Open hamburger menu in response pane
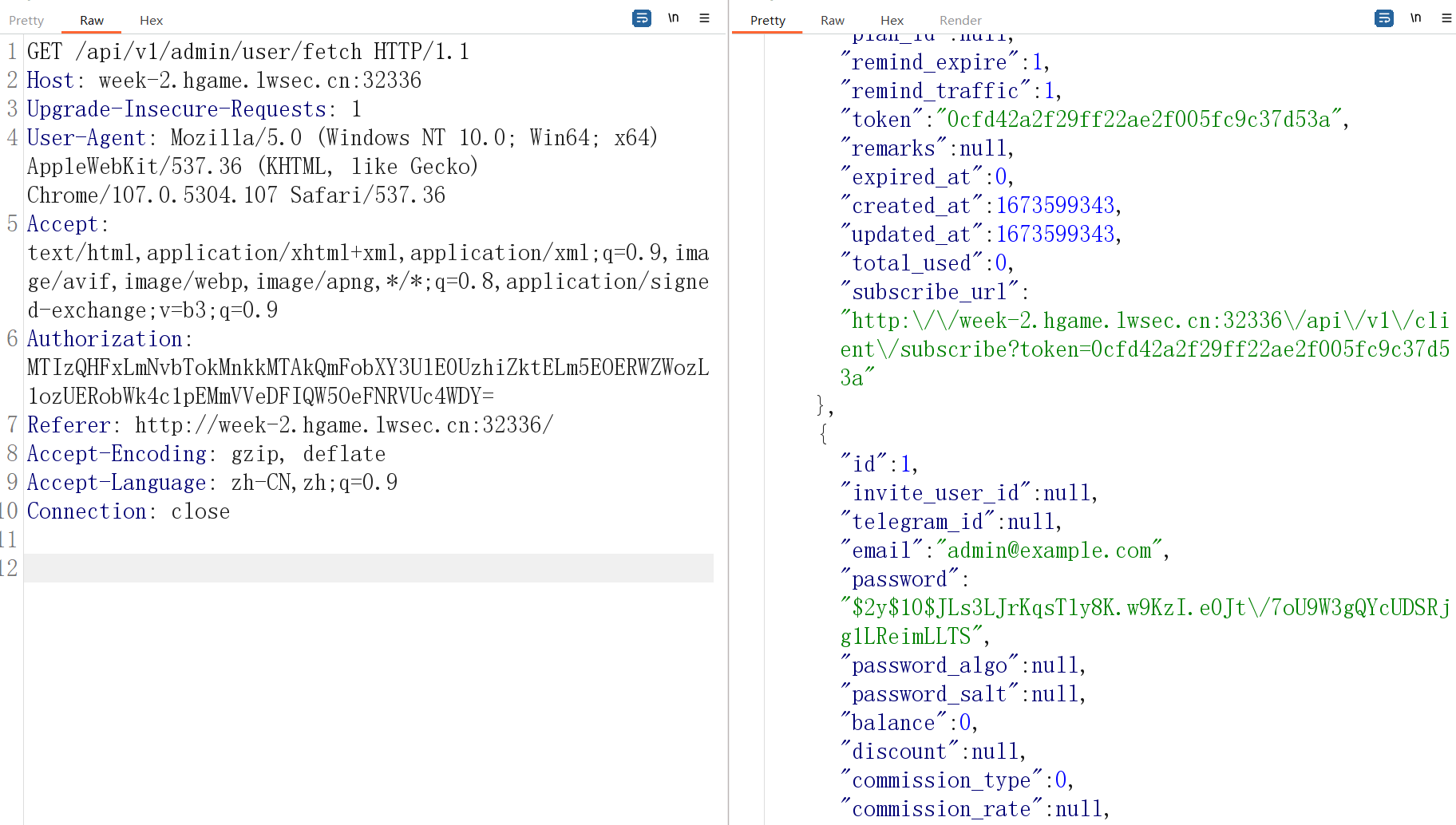The width and height of the screenshot is (1456, 825). coord(1446,18)
